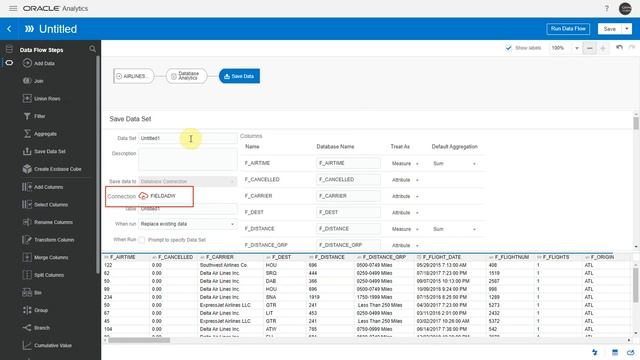Select the Database Analytics flow node
This screenshot has width=640, height=360.
click(x=187, y=76)
